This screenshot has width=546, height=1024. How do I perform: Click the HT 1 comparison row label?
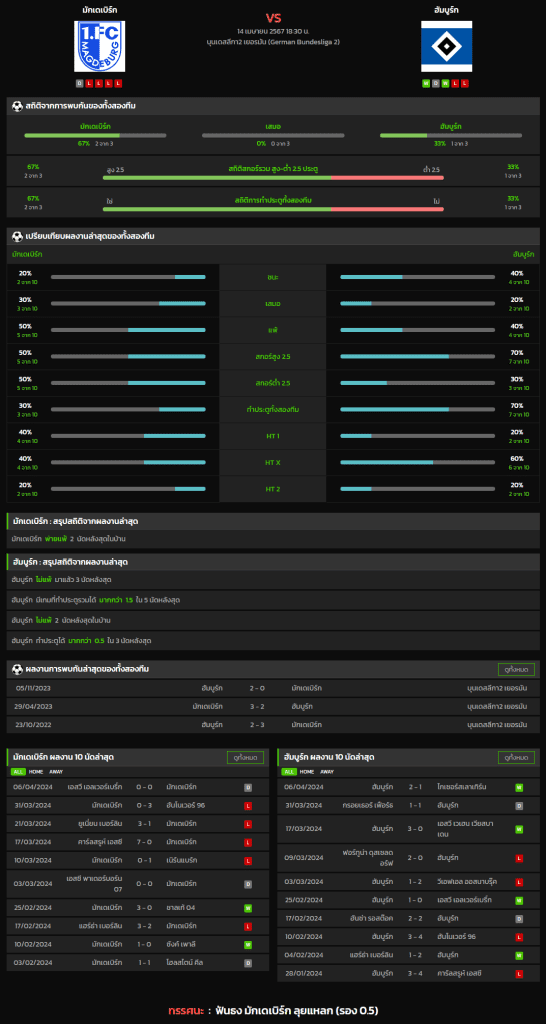tap(273, 436)
